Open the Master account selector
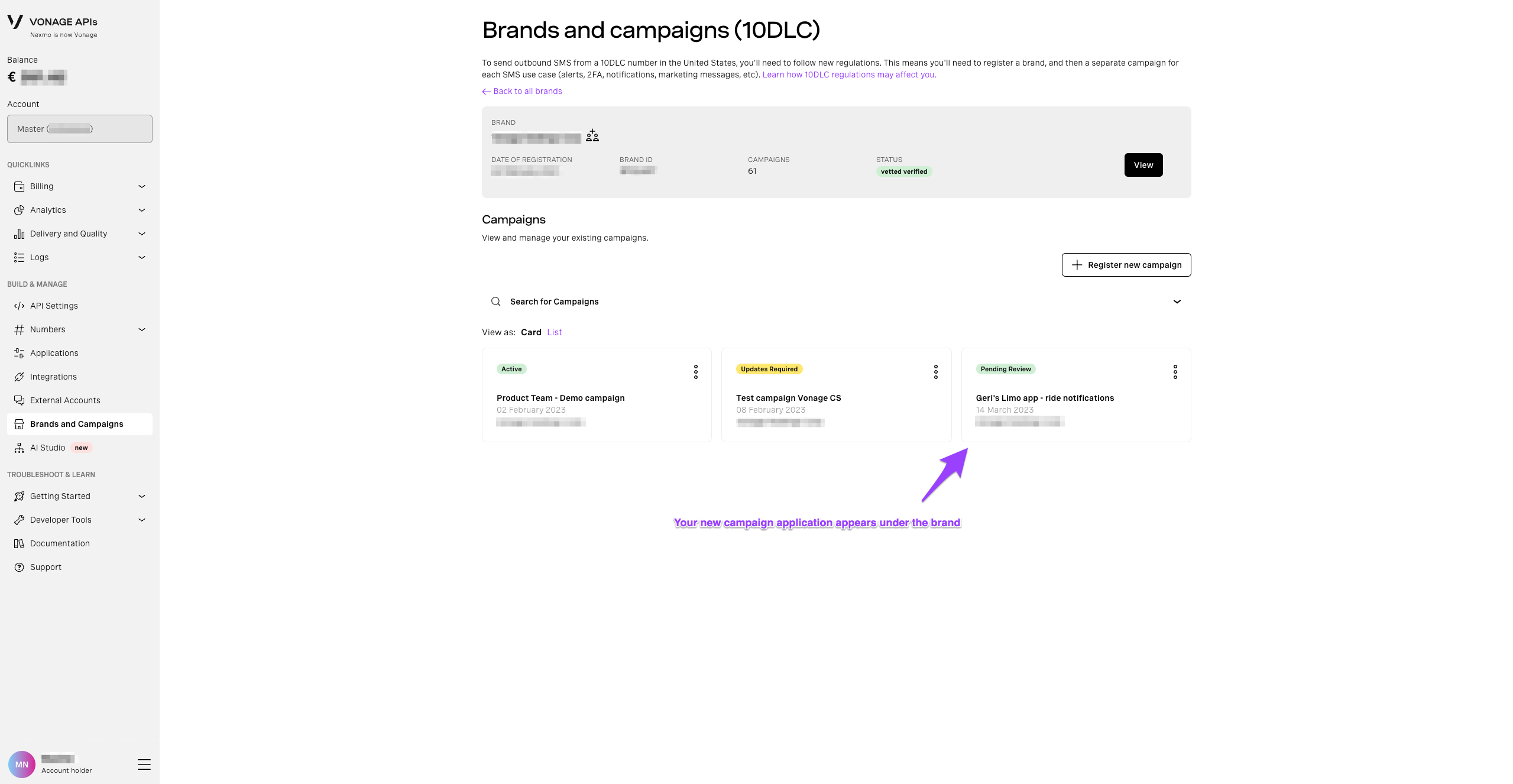Viewport: 1513px width, 784px height. [79, 128]
